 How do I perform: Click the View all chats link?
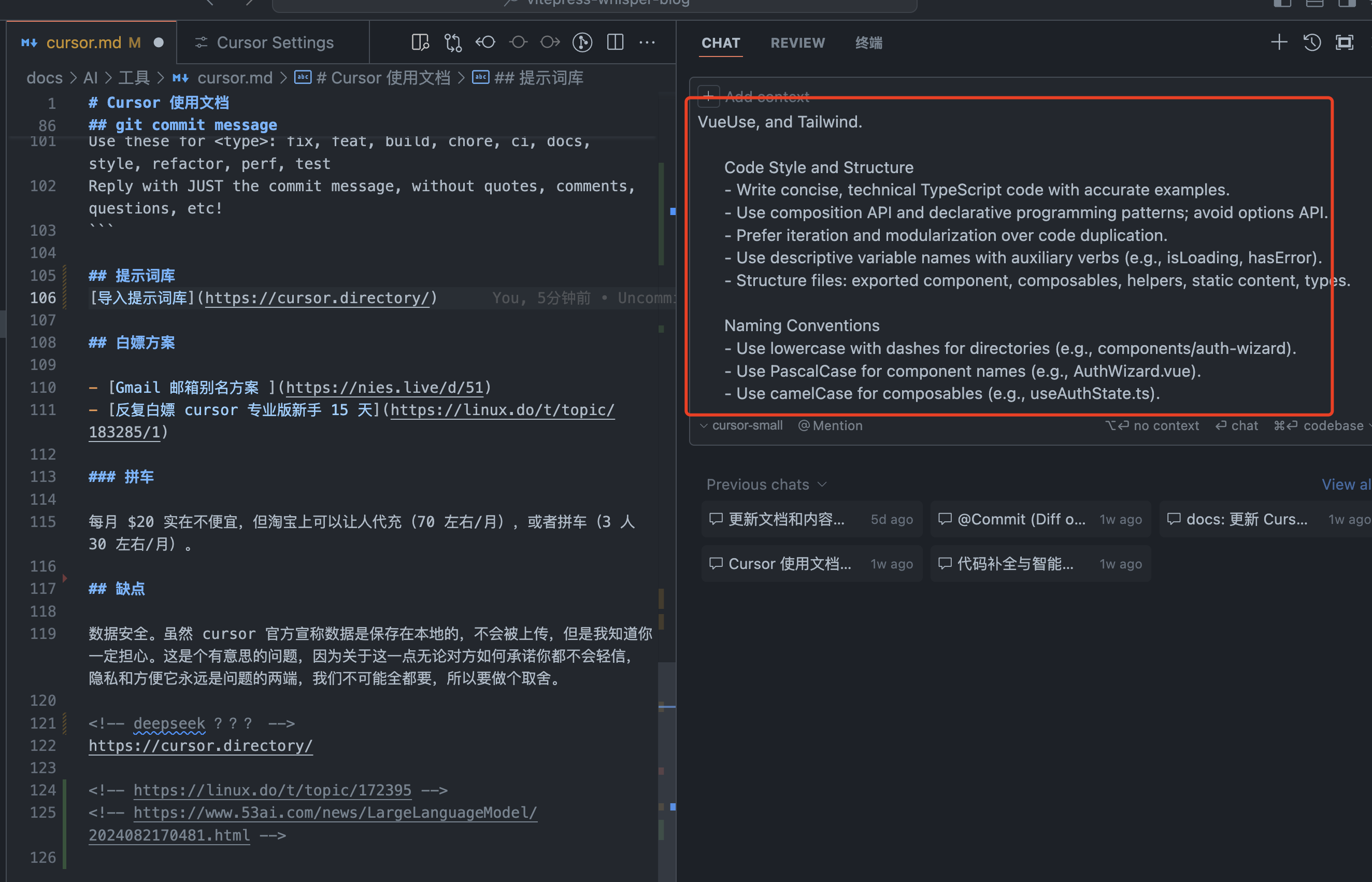[x=1346, y=485]
